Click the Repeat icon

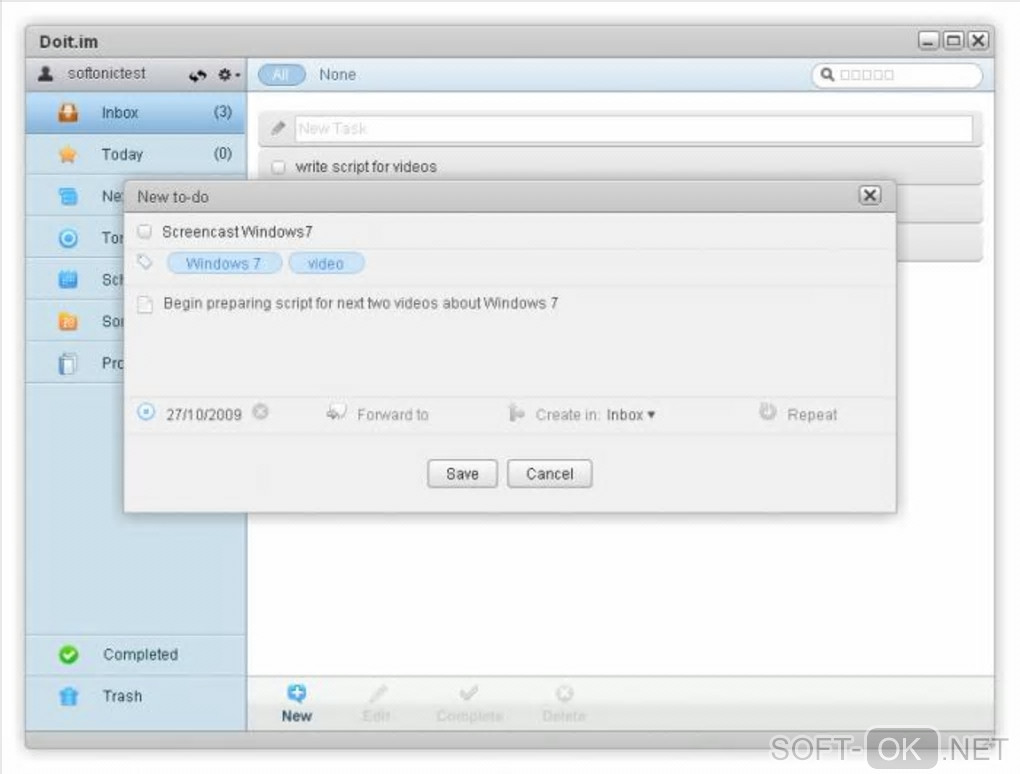pyautogui.click(x=768, y=412)
